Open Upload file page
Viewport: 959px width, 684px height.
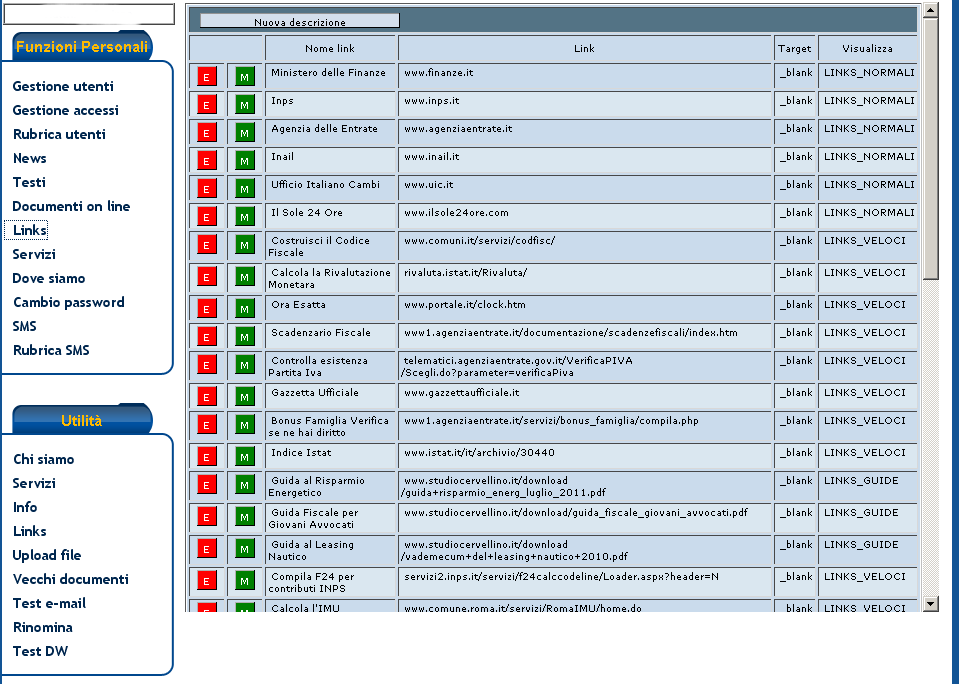point(46,555)
